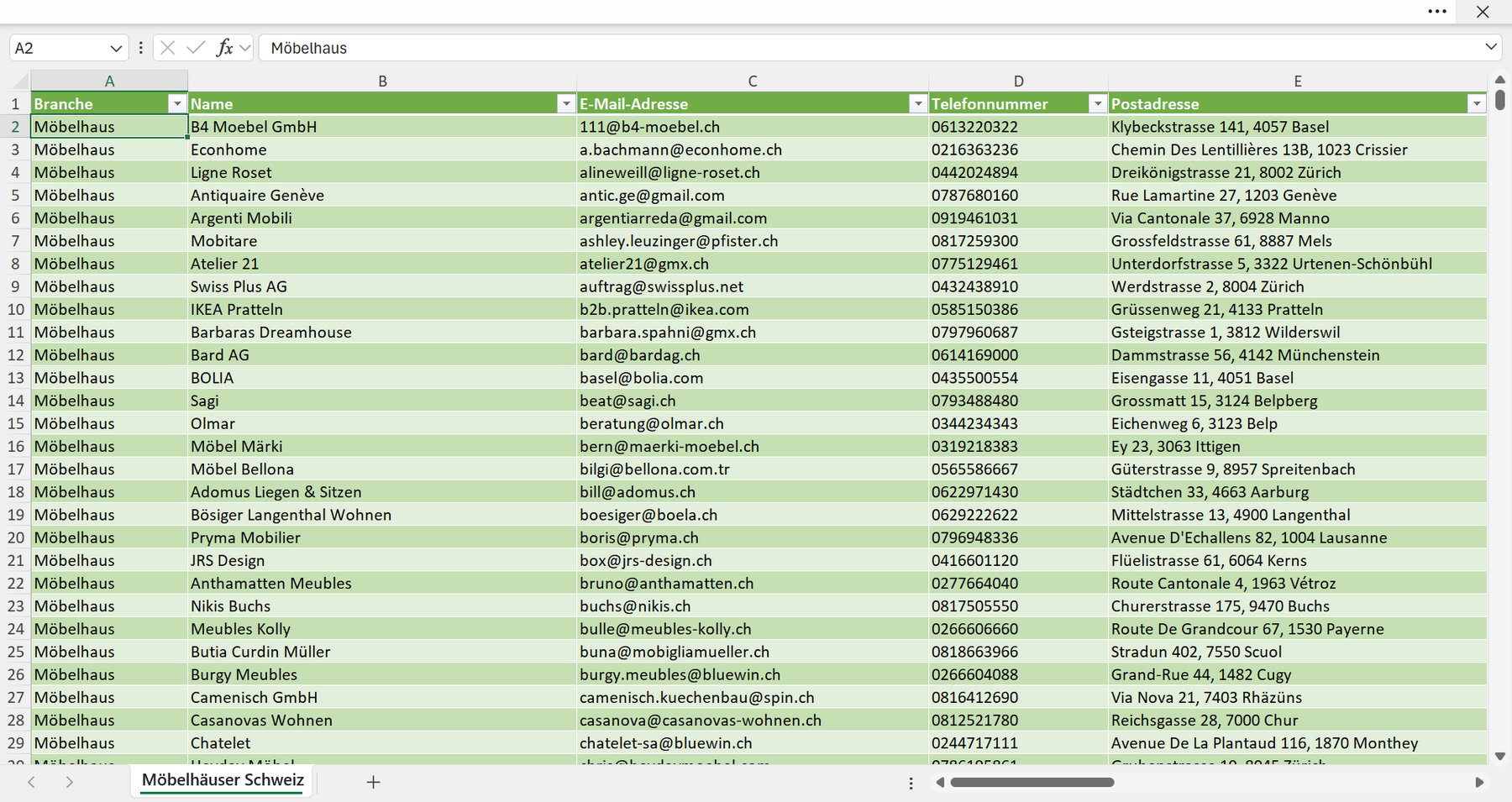Image resolution: width=1512 pixels, height=802 pixels.
Task: Click address Stradun 402, 7550 Scuol
Action: coord(1298,652)
